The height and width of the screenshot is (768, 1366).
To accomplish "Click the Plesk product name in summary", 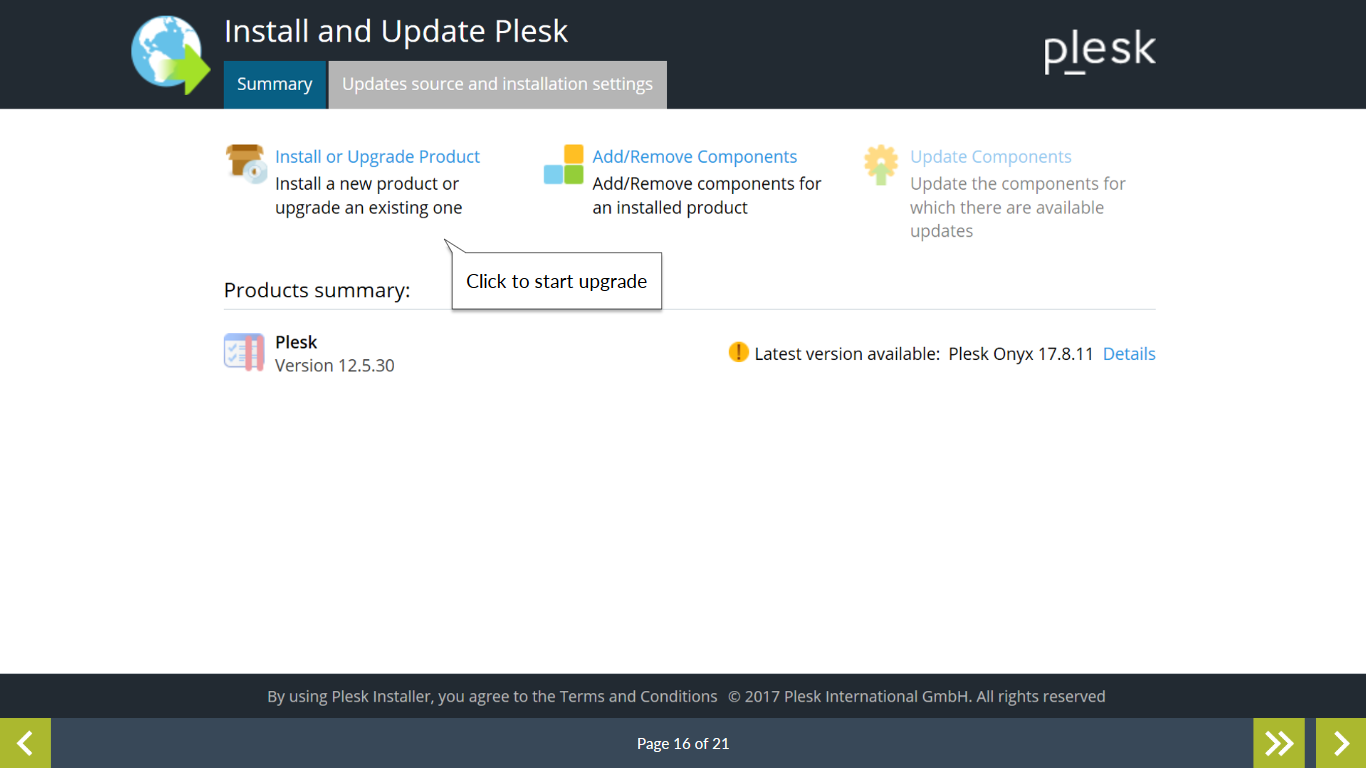I will point(296,342).
